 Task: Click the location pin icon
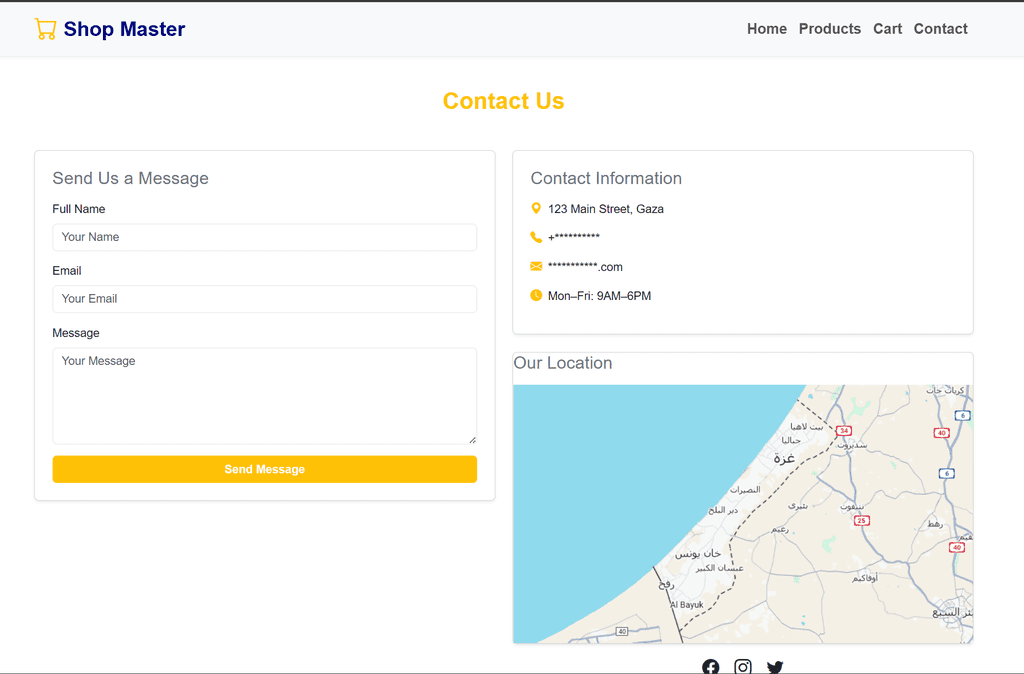(536, 208)
